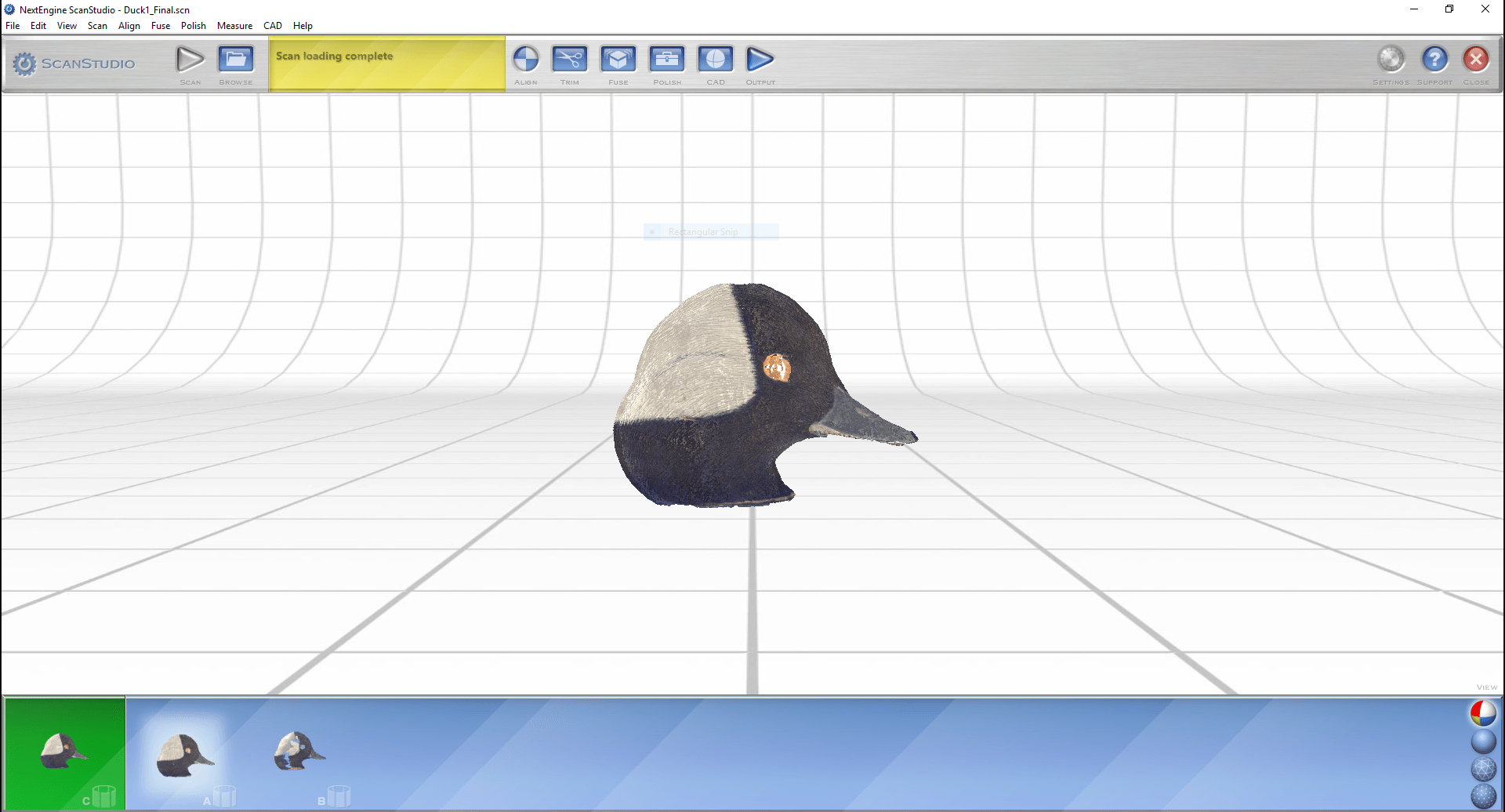Click the cylinder icon beside scan B
The image size is (1505, 812).
(339, 796)
